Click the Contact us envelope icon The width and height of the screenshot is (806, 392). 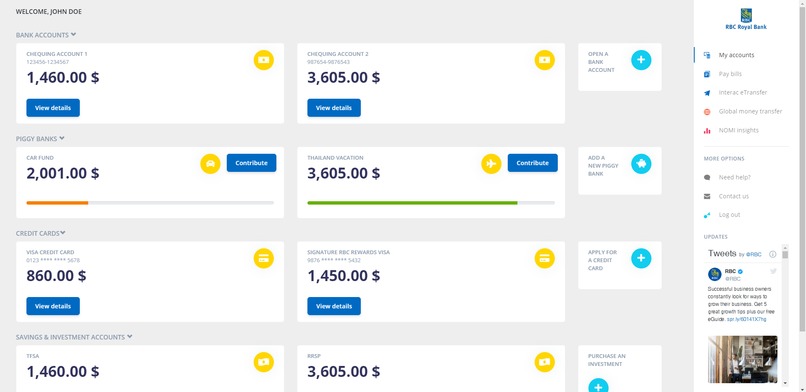(707, 196)
